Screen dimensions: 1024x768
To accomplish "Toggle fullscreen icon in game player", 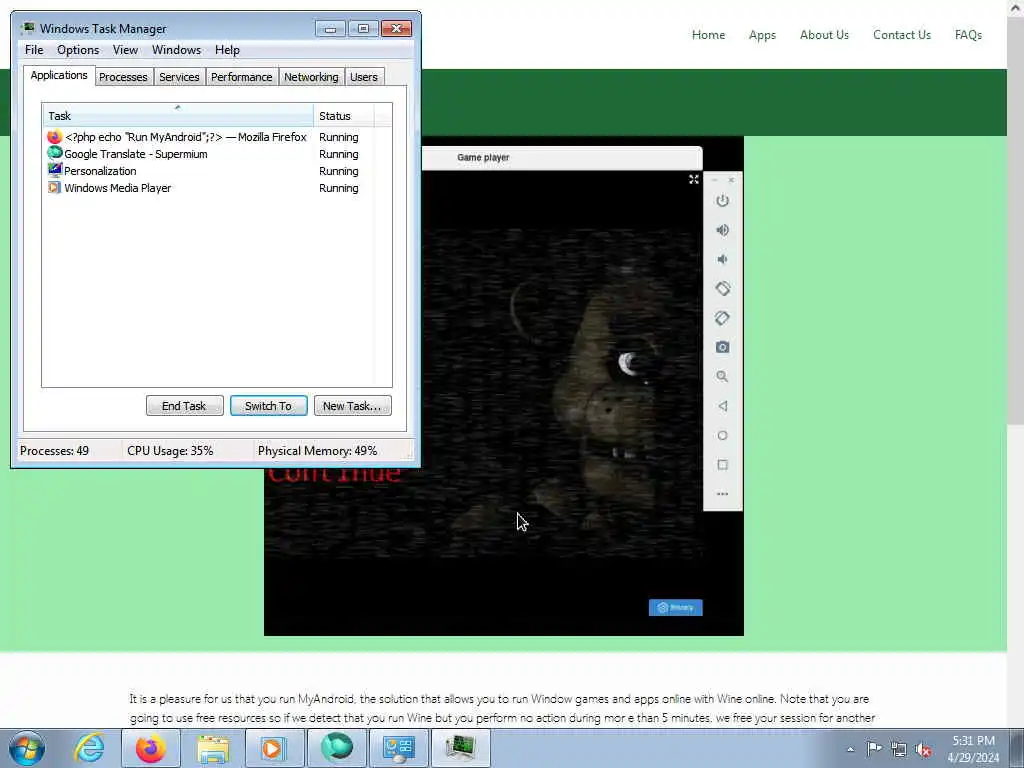I will 694,179.
